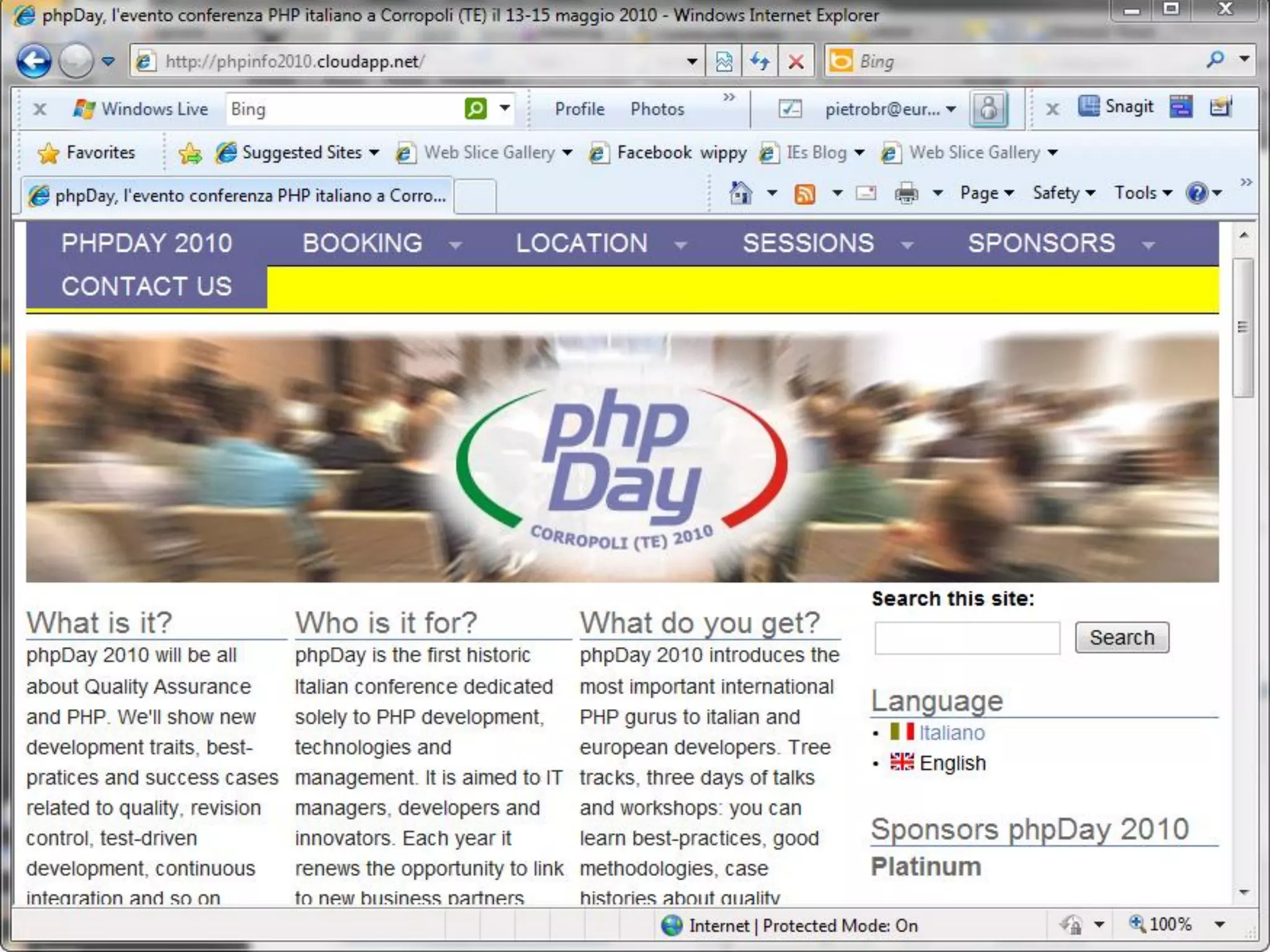Click the Search button on the site
The image size is (1270, 952).
(1121, 637)
